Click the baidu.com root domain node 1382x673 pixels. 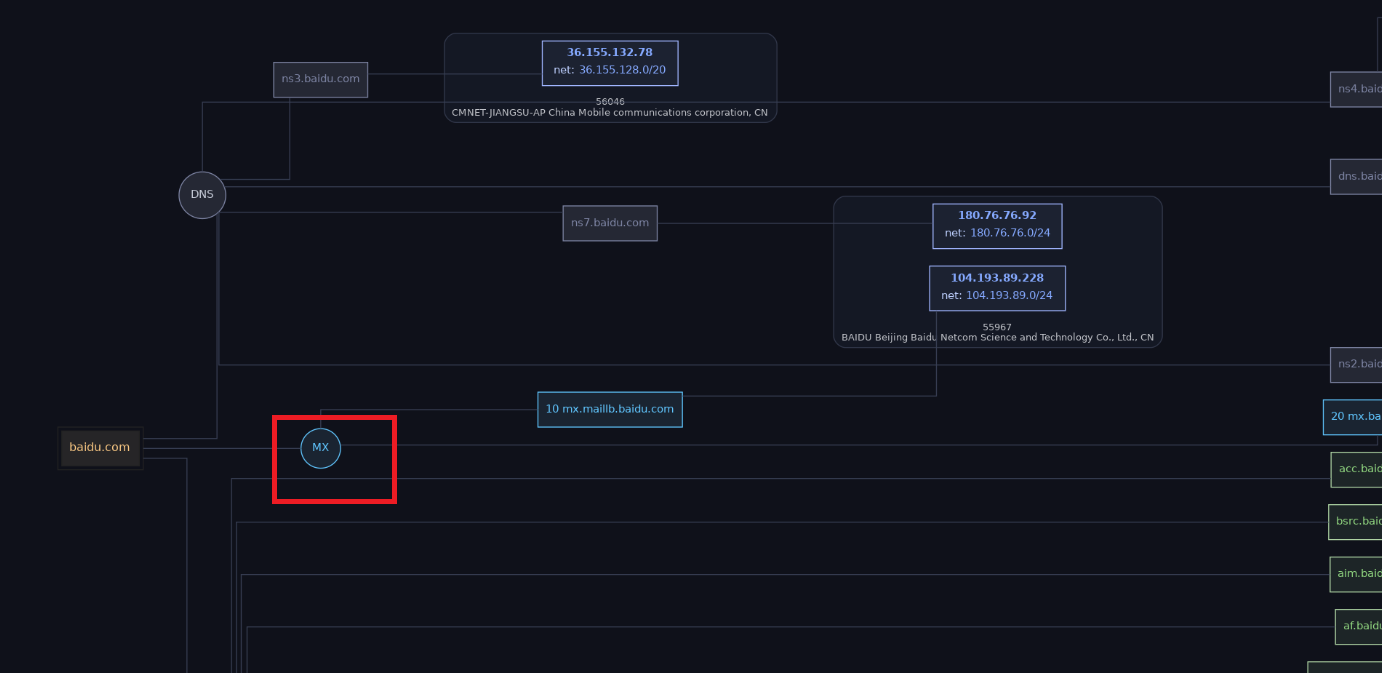pos(100,447)
